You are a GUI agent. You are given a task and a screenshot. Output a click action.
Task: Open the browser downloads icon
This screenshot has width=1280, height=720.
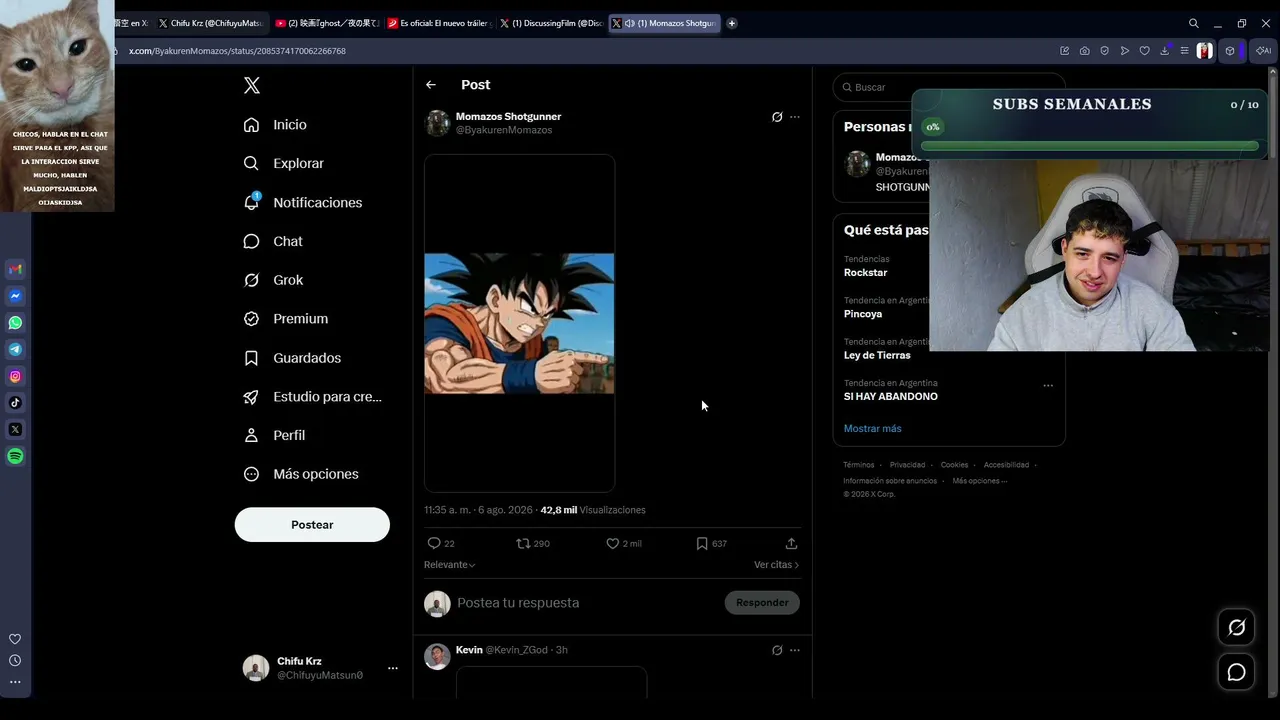tap(1165, 51)
